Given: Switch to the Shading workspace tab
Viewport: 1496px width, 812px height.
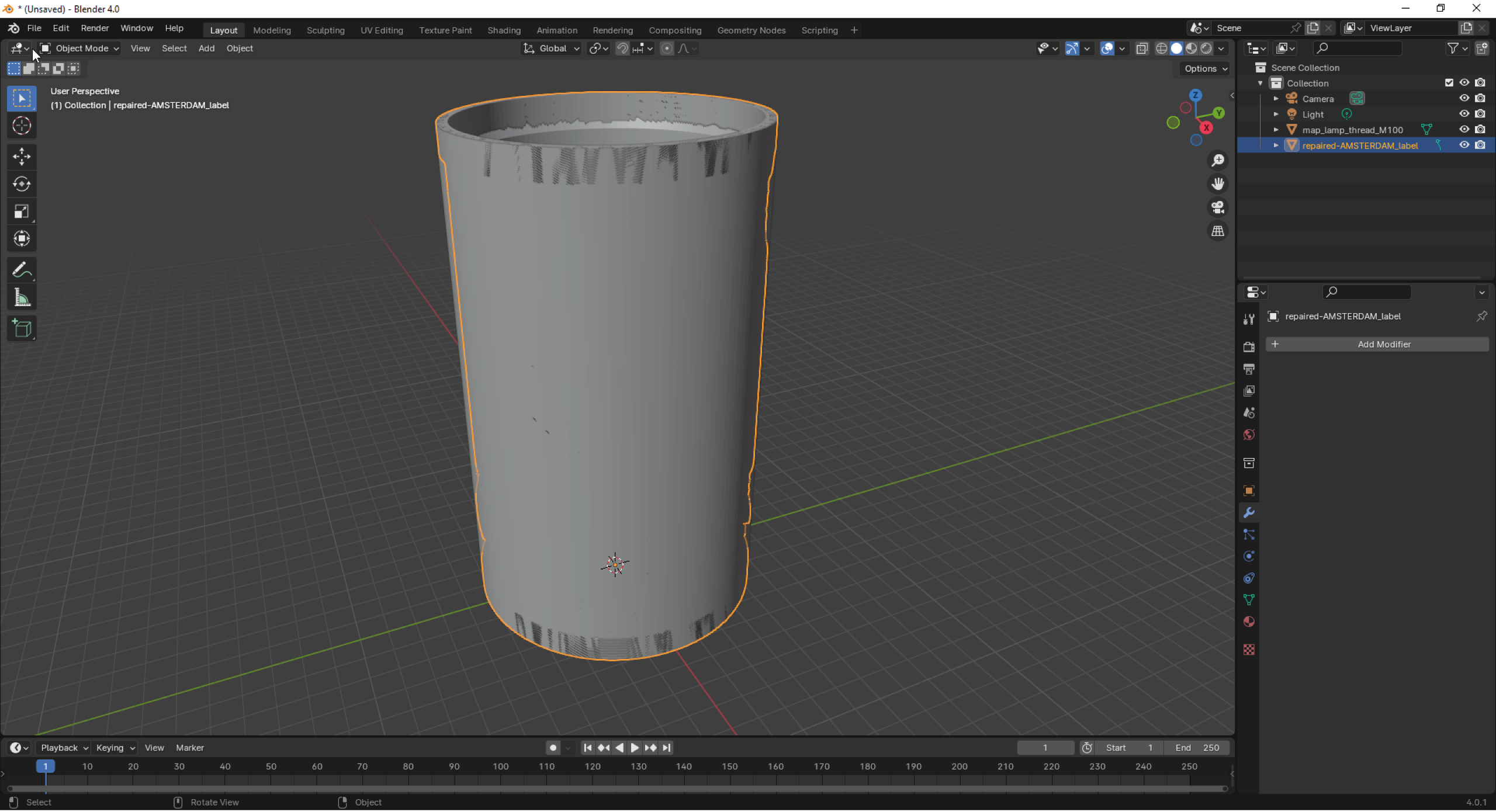Looking at the screenshot, I should click(x=503, y=30).
